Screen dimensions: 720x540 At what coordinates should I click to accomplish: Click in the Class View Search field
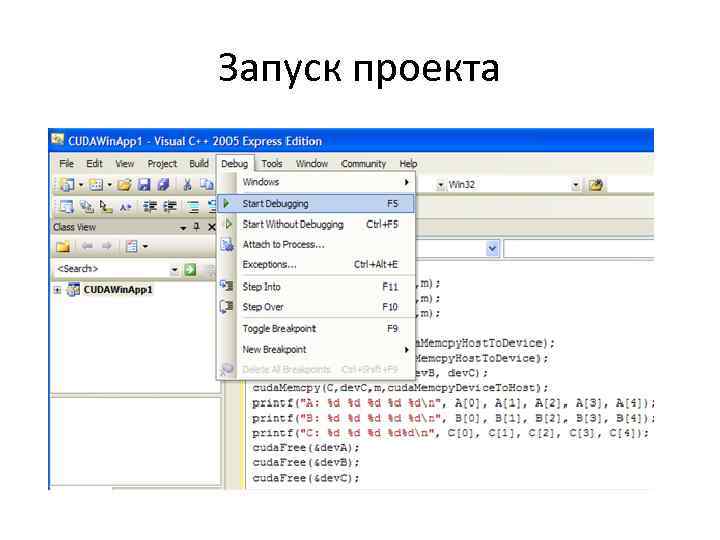(112, 269)
